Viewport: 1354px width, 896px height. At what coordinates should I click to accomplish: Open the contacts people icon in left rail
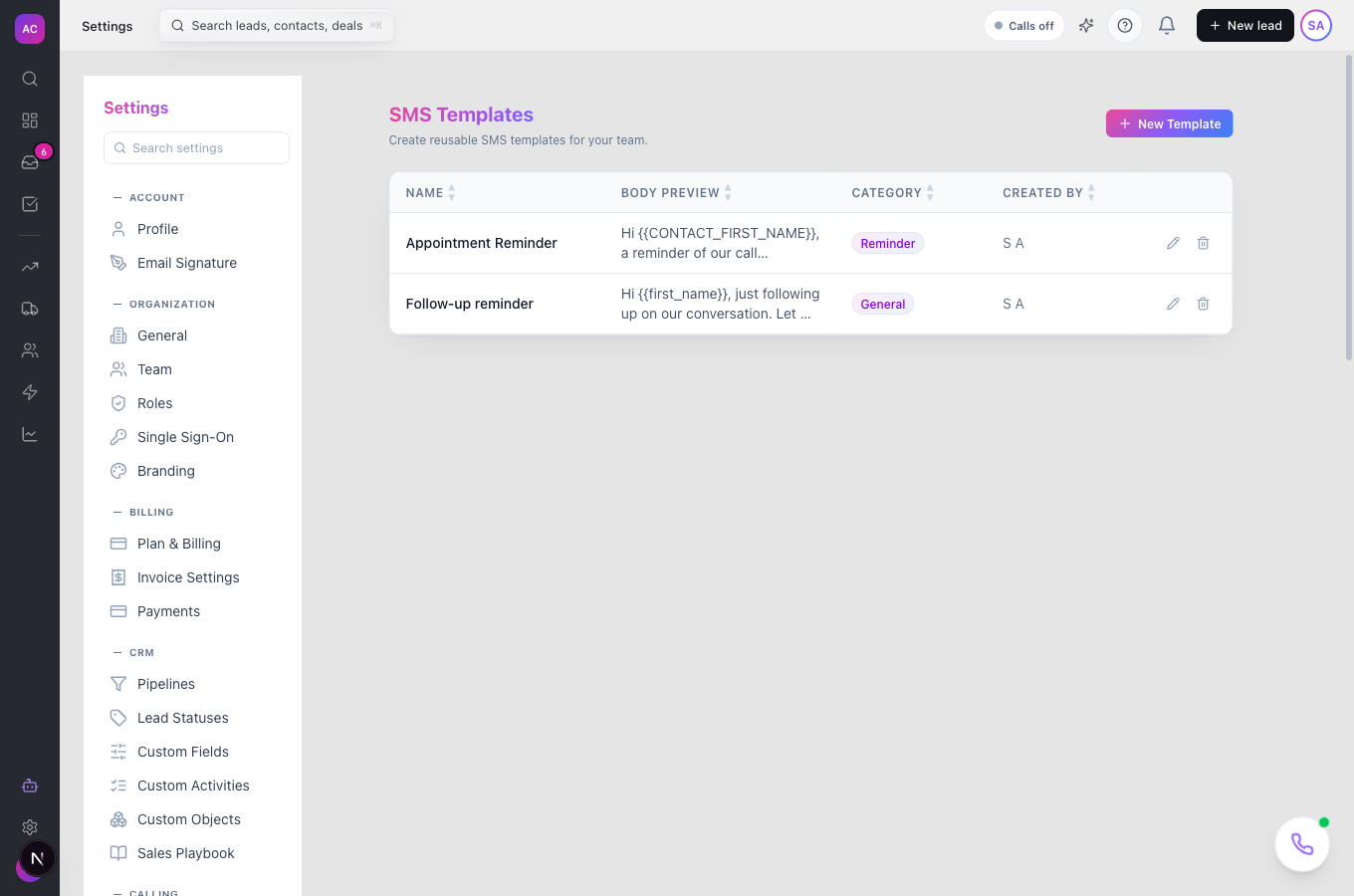click(x=30, y=350)
